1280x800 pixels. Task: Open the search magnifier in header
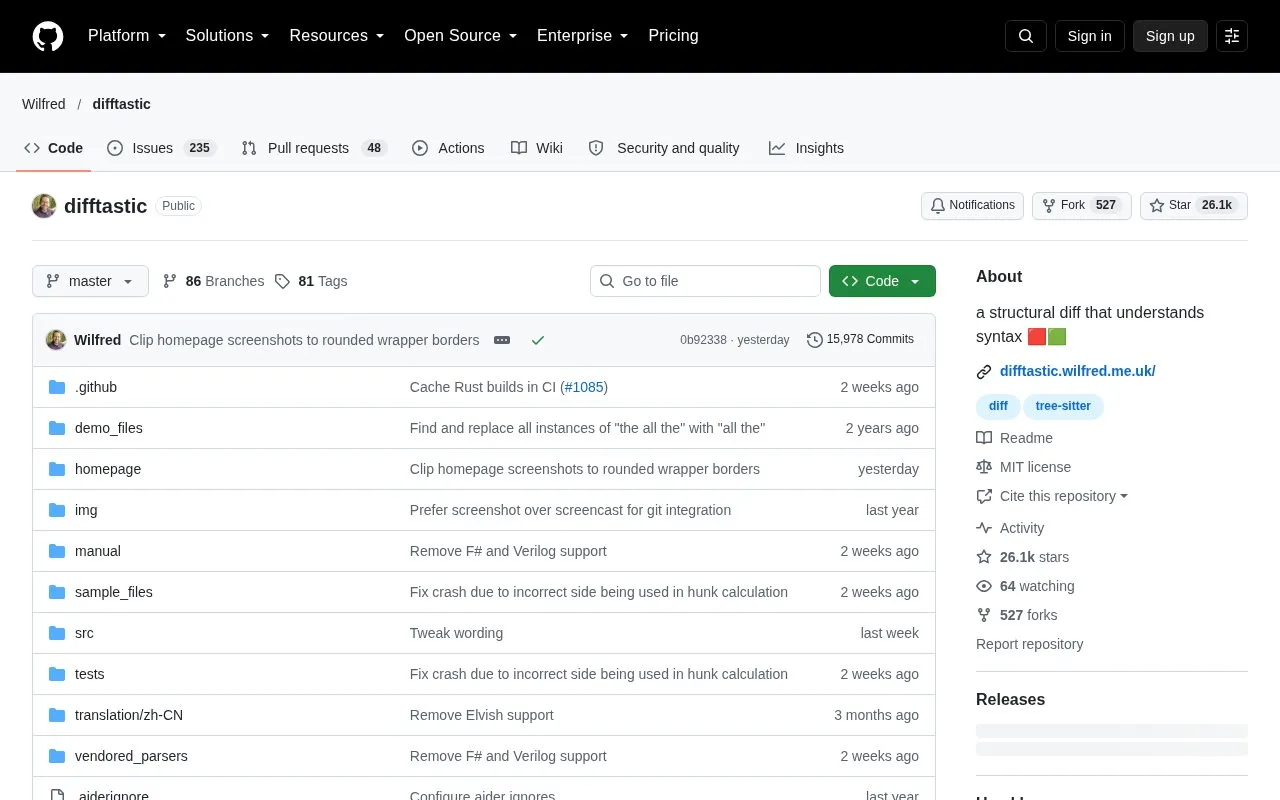(1026, 36)
